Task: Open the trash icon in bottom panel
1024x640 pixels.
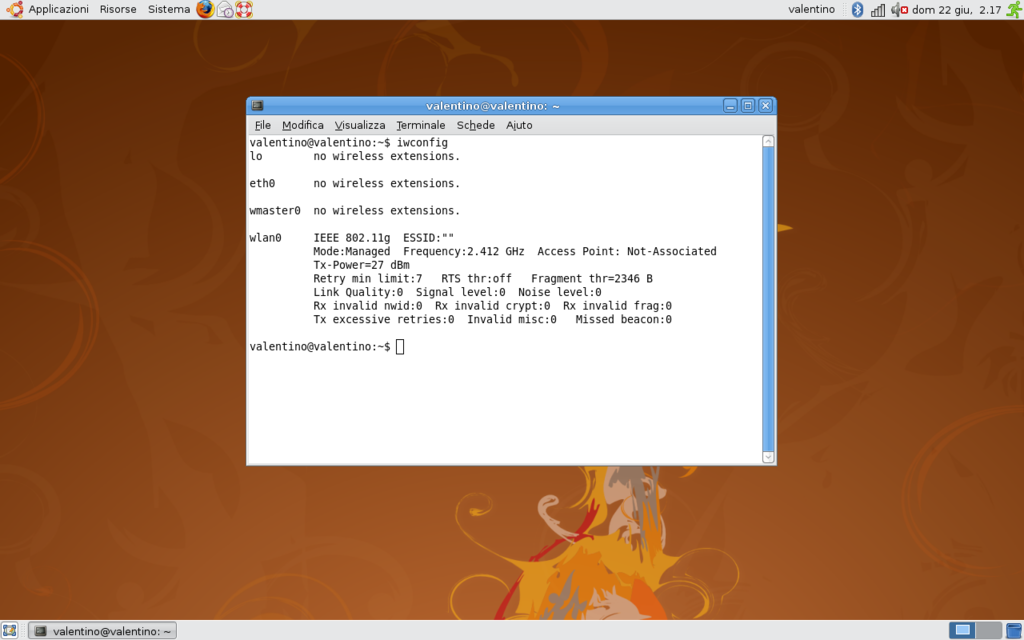Action: 1013,630
